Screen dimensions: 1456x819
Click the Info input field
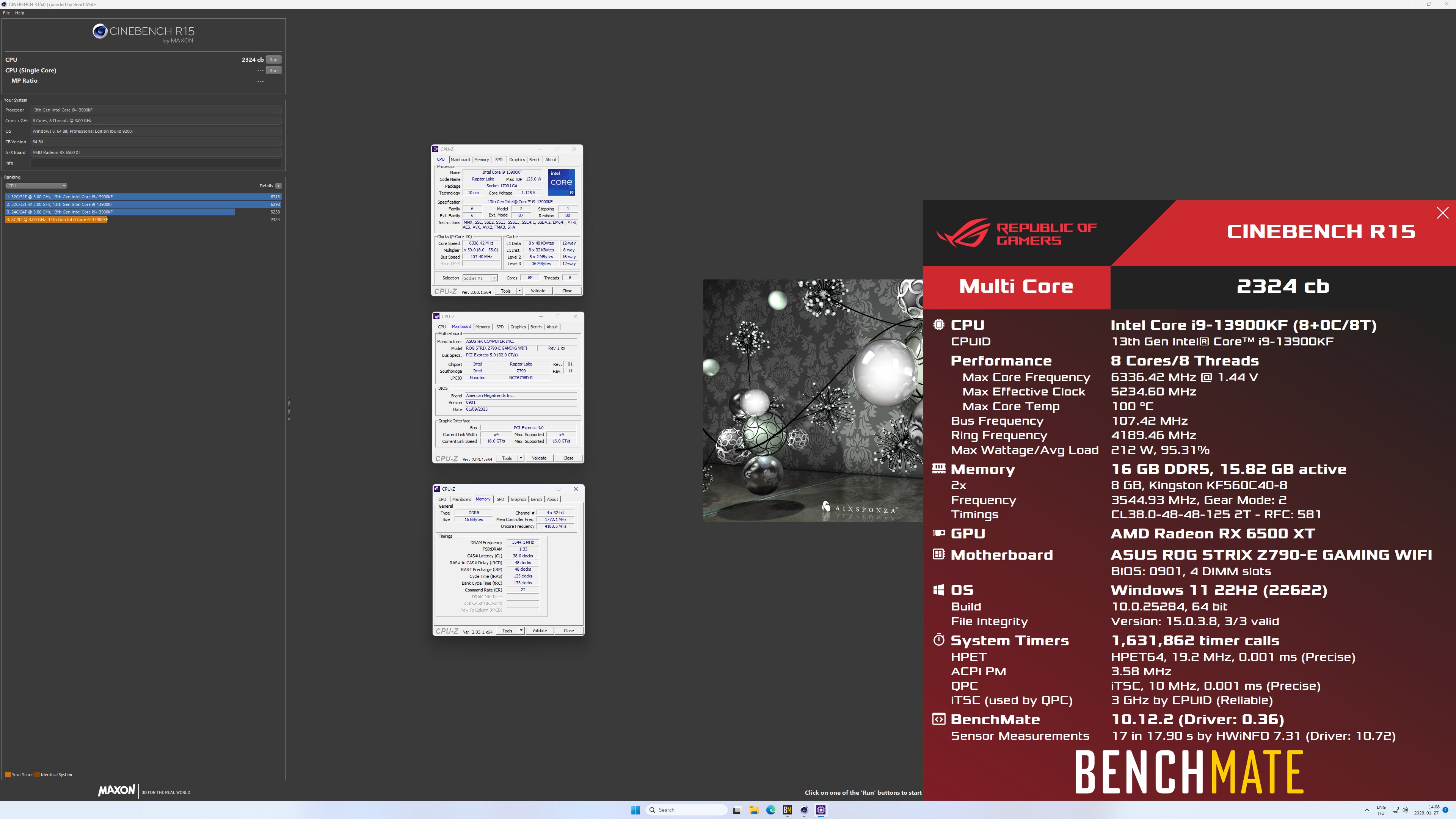(x=156, y=163)
